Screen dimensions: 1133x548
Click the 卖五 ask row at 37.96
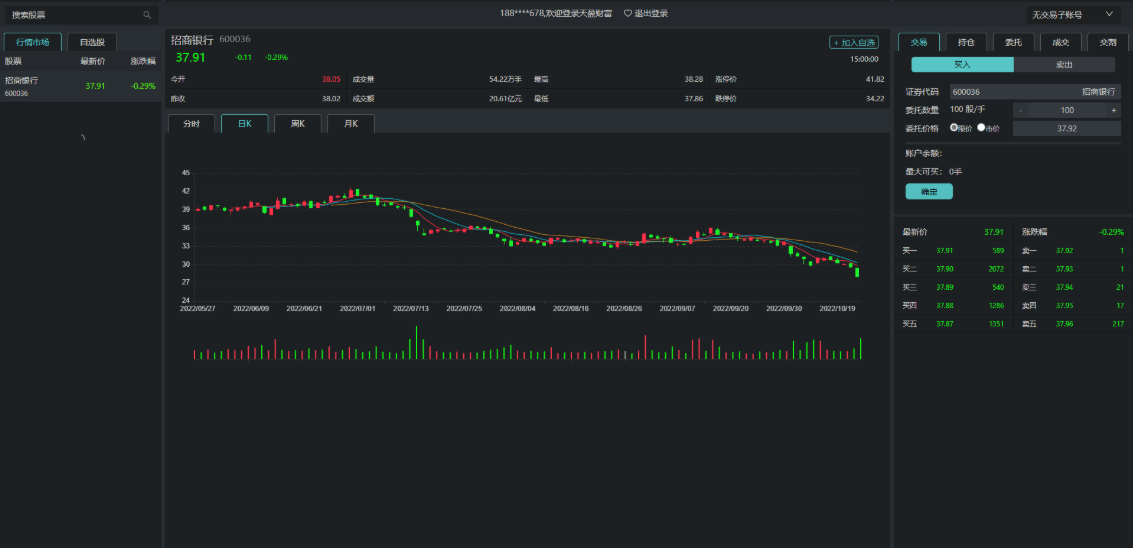point(1073,324)
